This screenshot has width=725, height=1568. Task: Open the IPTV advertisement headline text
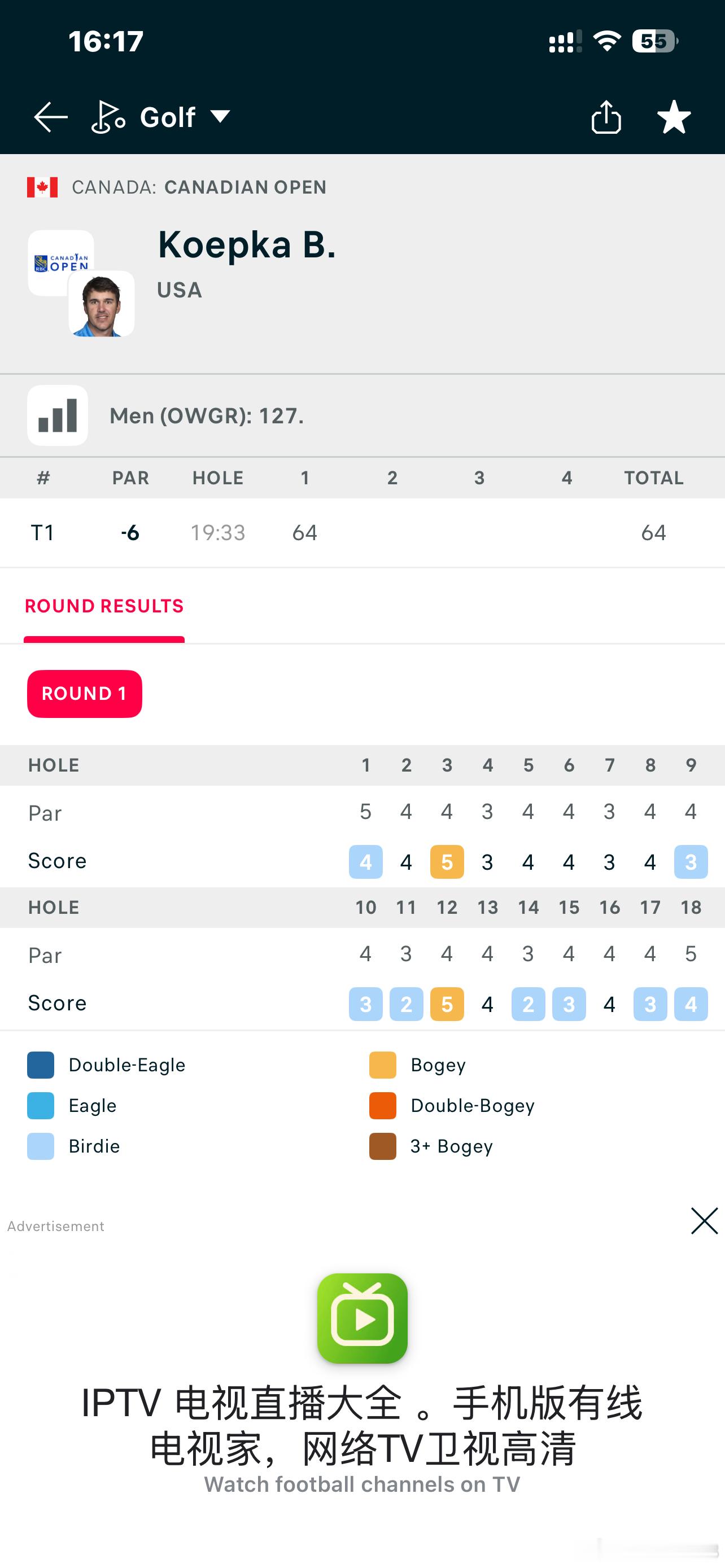coord(362,1426)
